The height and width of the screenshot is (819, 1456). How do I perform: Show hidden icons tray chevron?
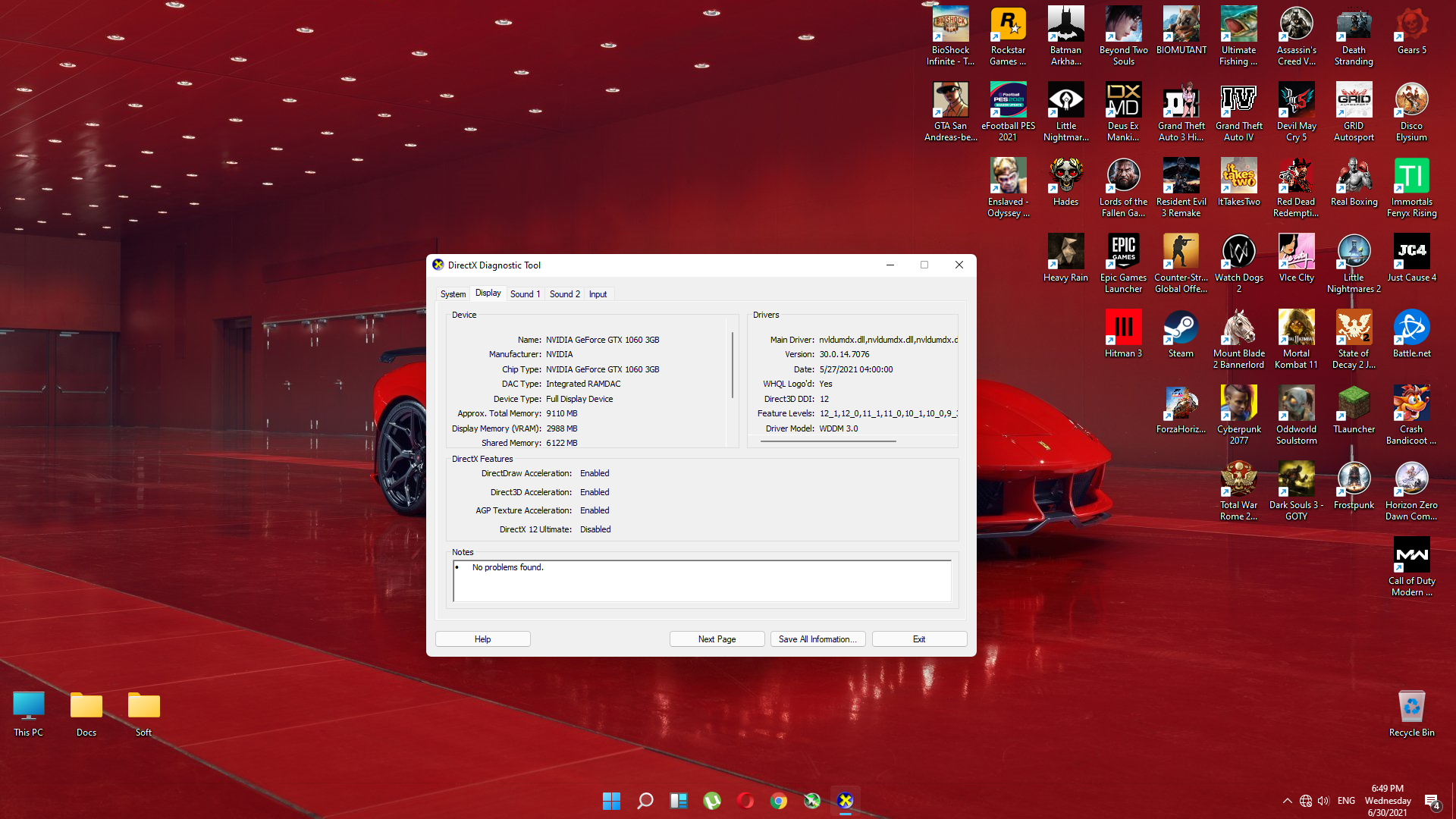[x=1287, y=801]
